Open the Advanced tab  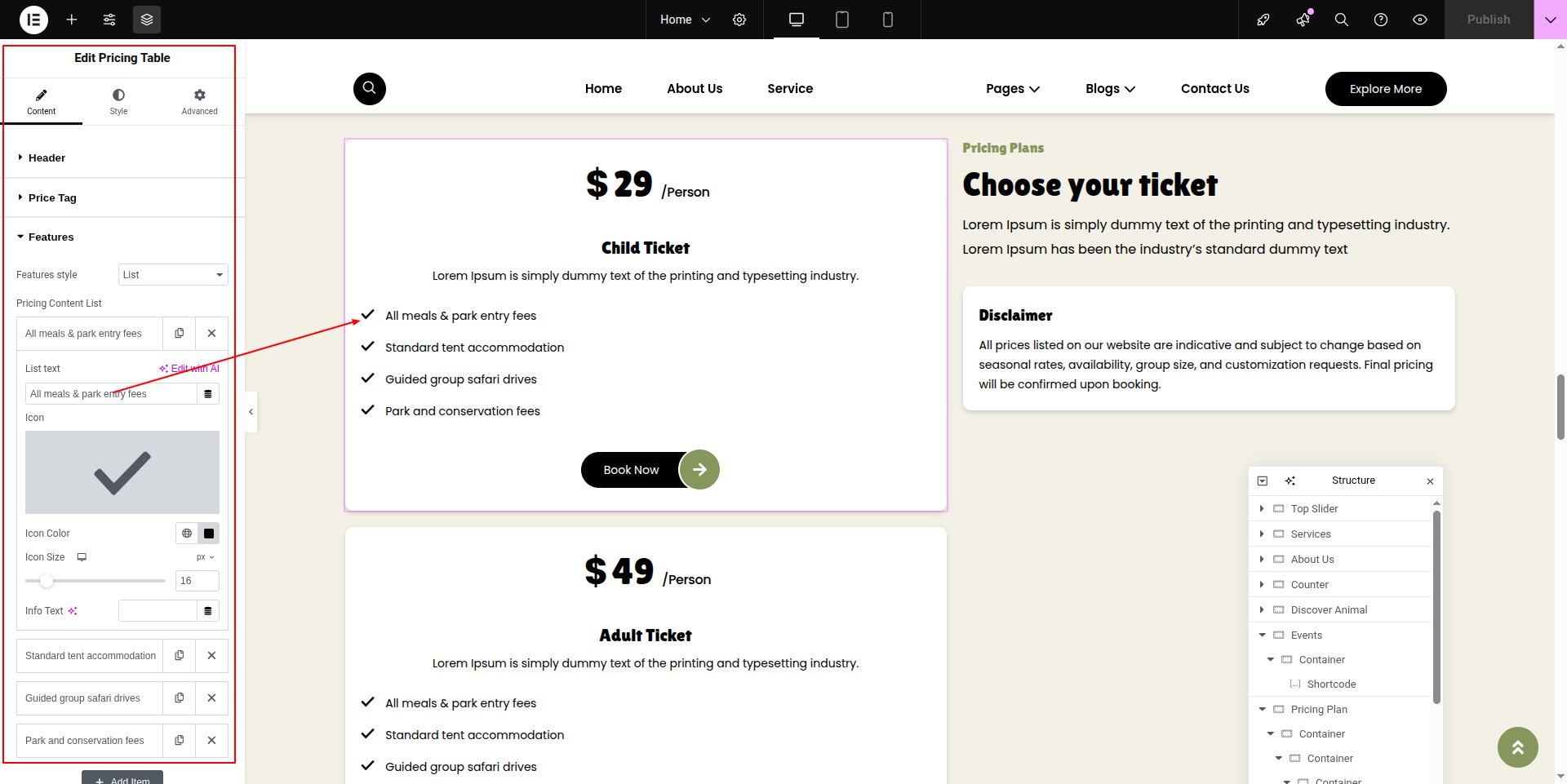(199, 102)
